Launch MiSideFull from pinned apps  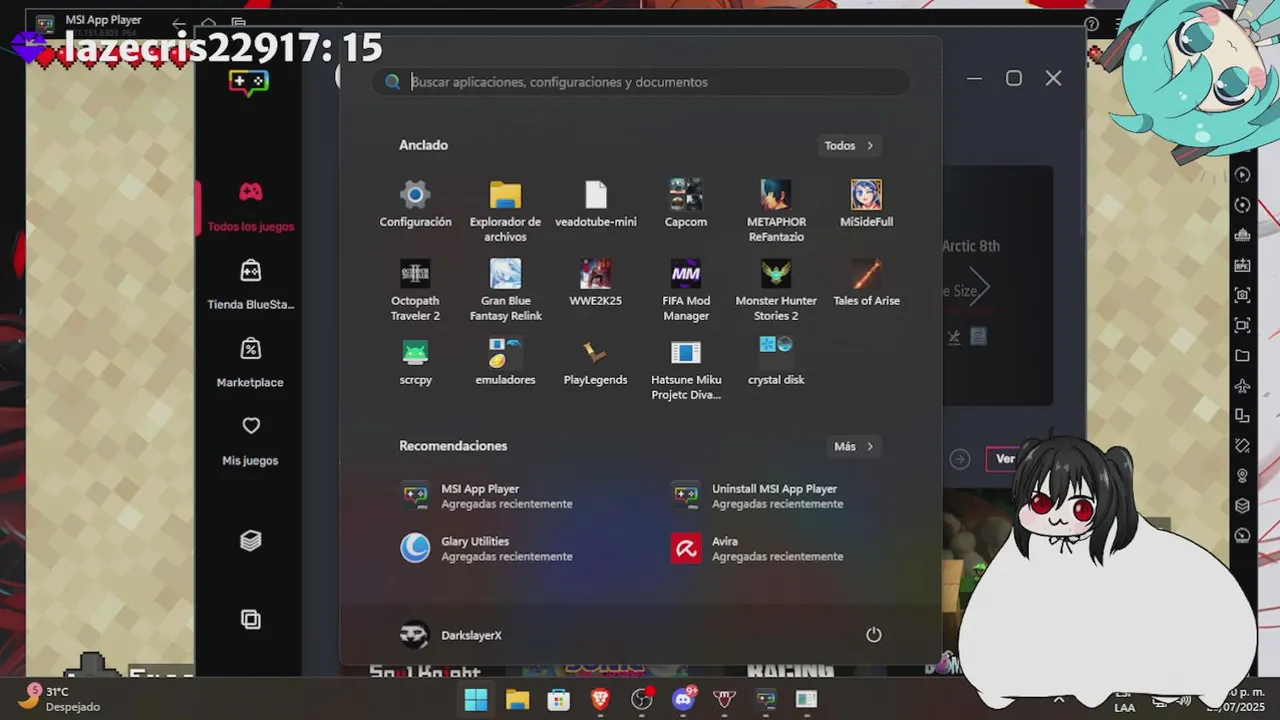866,204
